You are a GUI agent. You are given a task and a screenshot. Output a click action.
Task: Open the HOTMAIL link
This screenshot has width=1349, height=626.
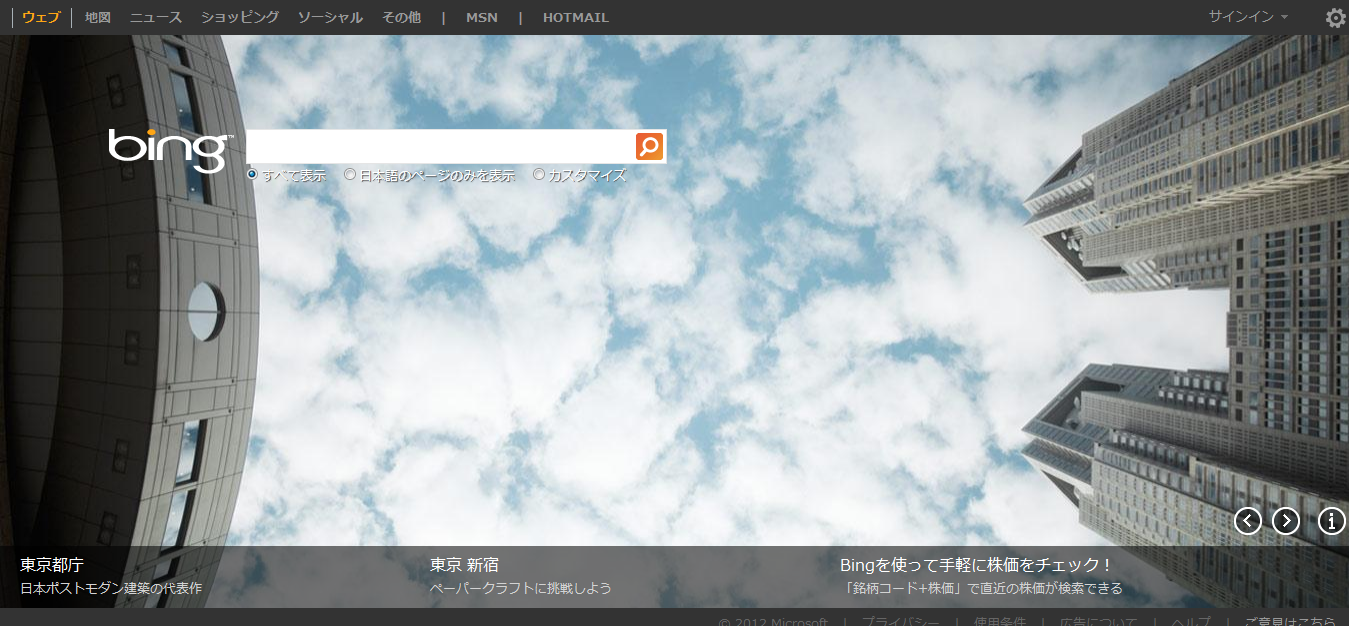[x=575, y=17]
